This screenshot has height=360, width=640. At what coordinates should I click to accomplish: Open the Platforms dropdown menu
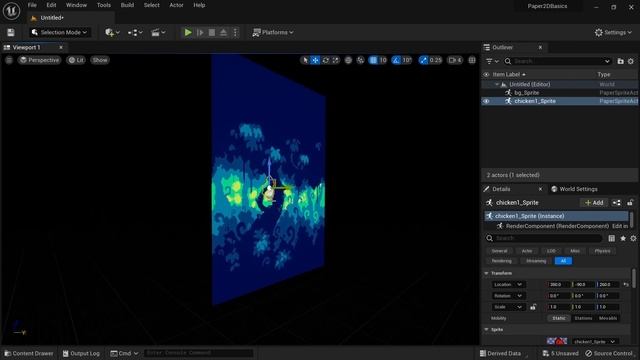(273, 32)
